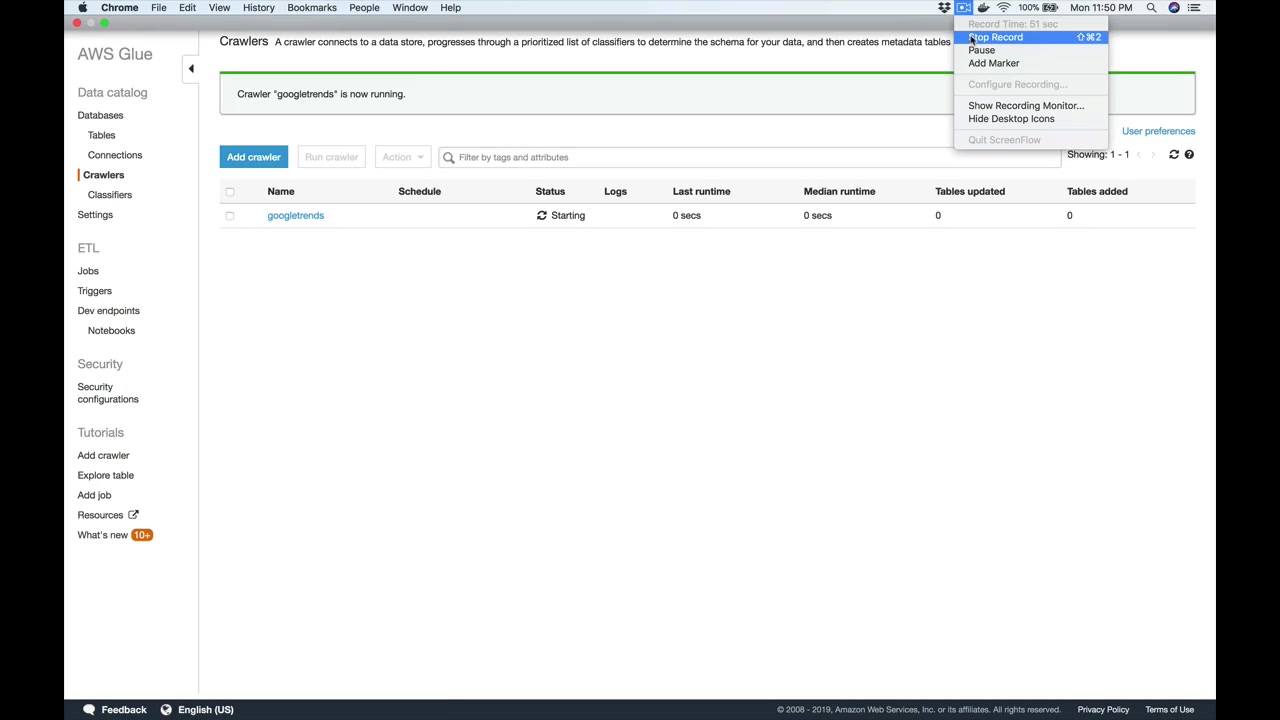Click the Starting status spinner icon

[542, 216]
